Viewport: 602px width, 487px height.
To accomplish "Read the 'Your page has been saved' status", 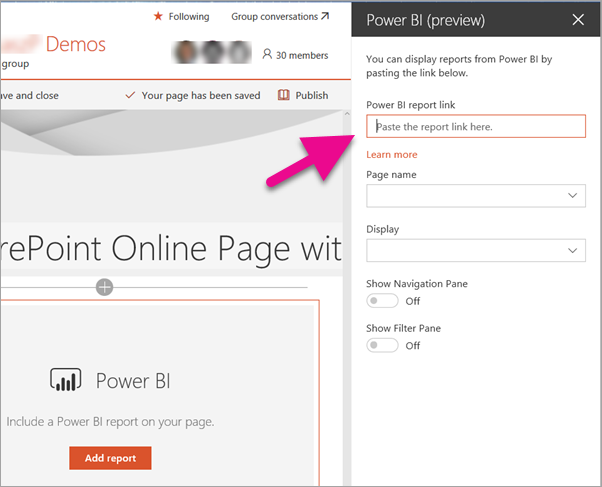I will 201,95.
